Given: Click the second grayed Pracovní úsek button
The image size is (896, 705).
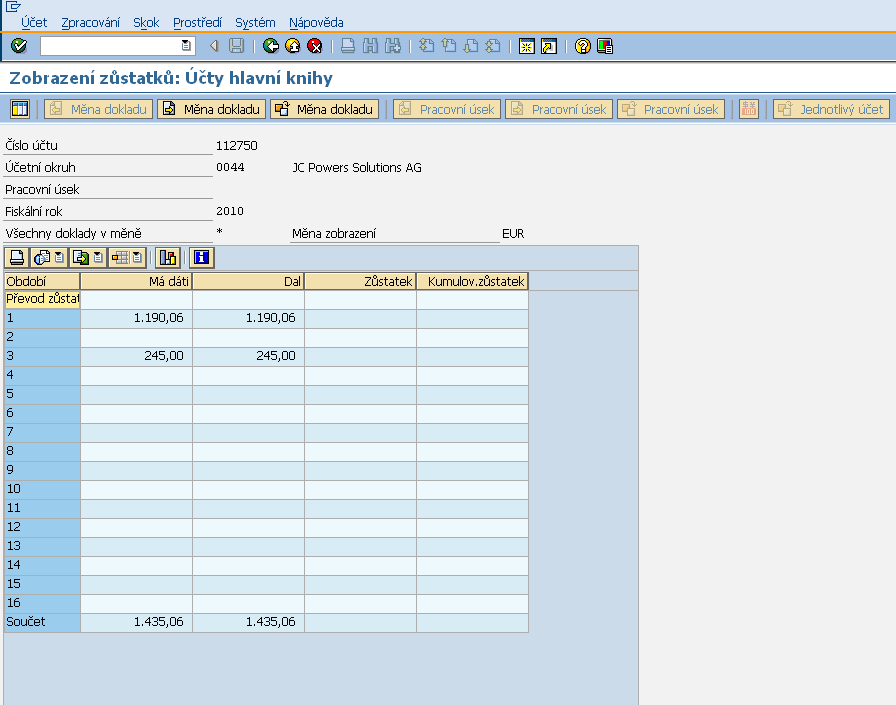Looking at the screenshot, I should pyautogui.click(x=559, y=109).
